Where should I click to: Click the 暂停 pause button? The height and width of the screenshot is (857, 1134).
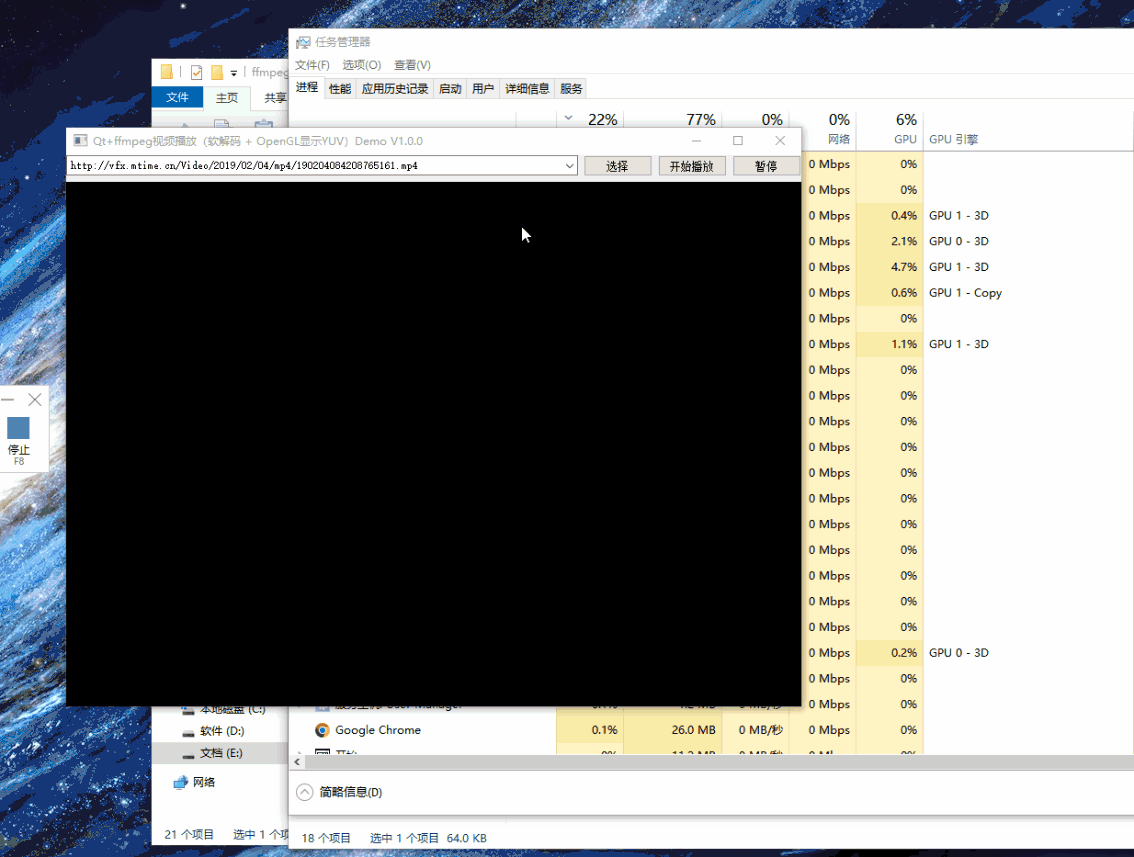click(766, 166)
